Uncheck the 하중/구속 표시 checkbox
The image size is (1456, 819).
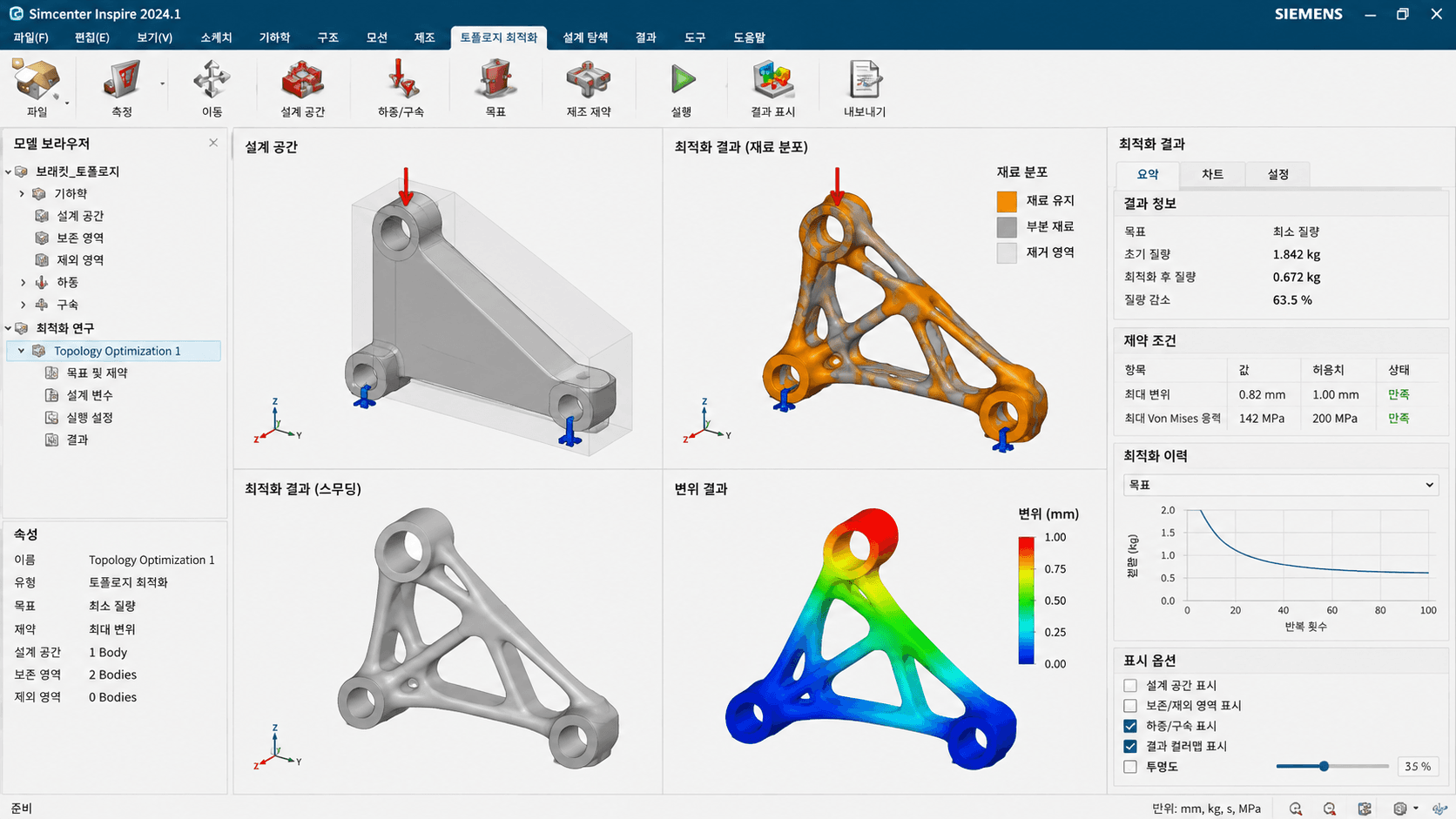pos(1130,726)
